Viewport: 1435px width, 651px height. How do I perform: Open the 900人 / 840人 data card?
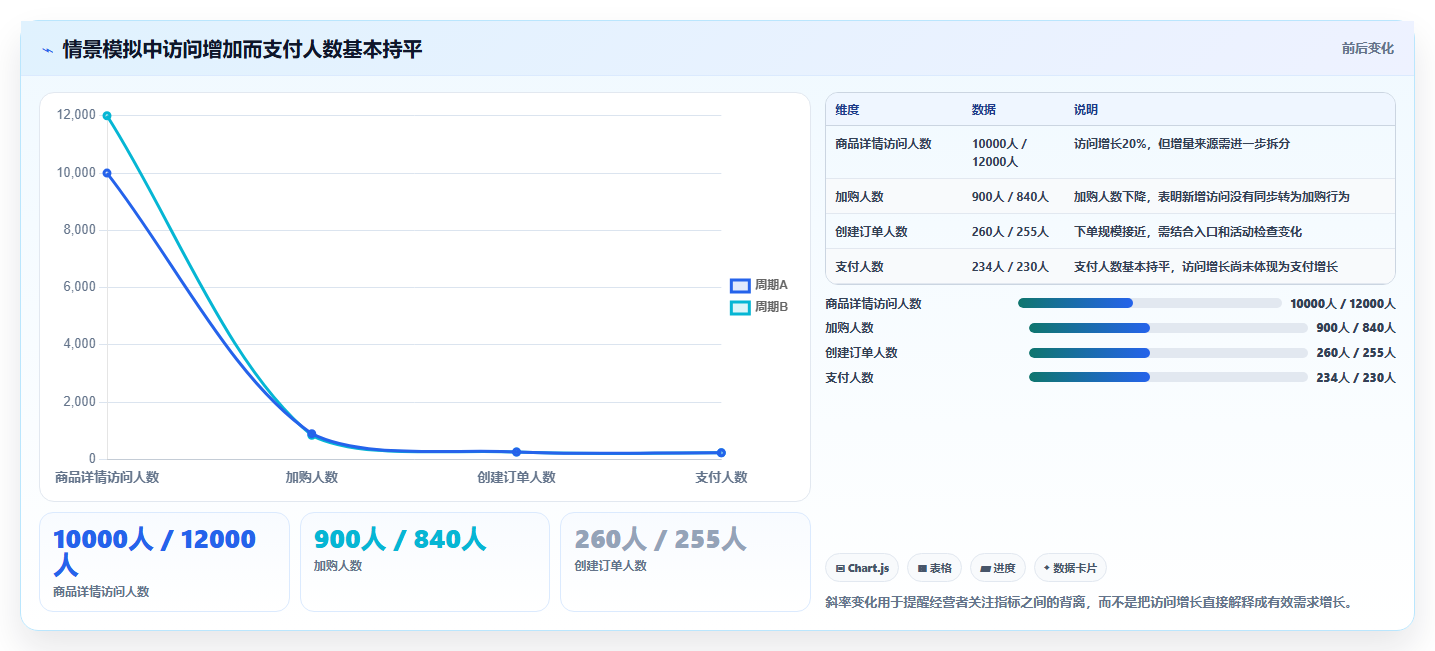pos(425,562)
